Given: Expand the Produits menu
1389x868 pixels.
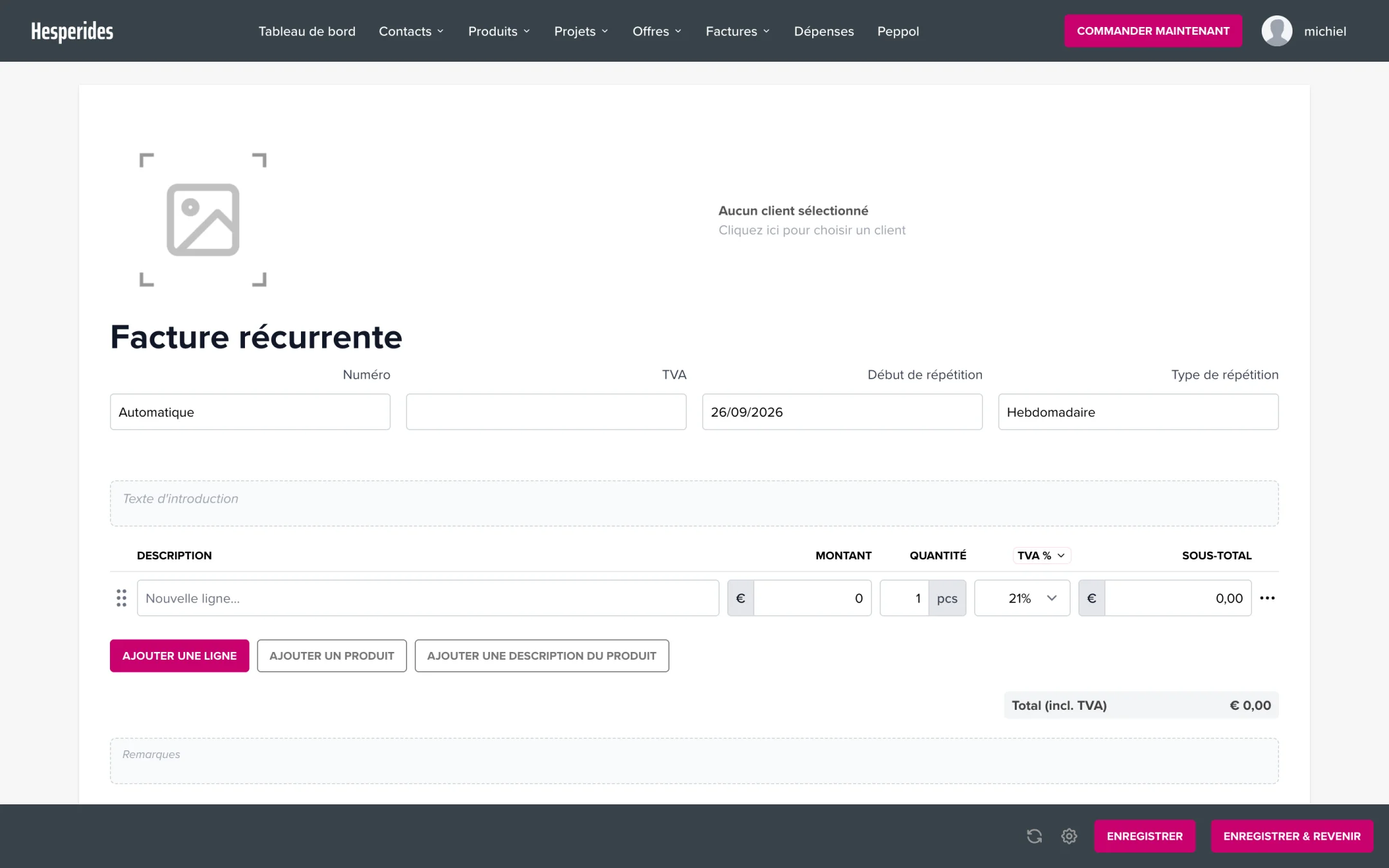Looking at the screenshot, I should tap(499, 31).
